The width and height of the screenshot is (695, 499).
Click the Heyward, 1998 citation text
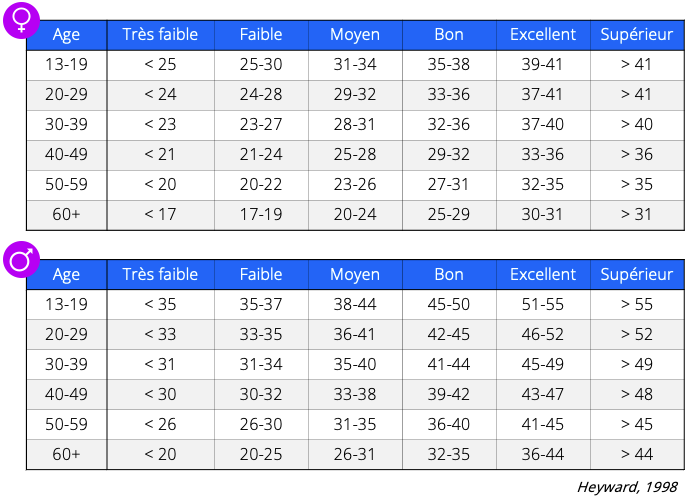627,487
